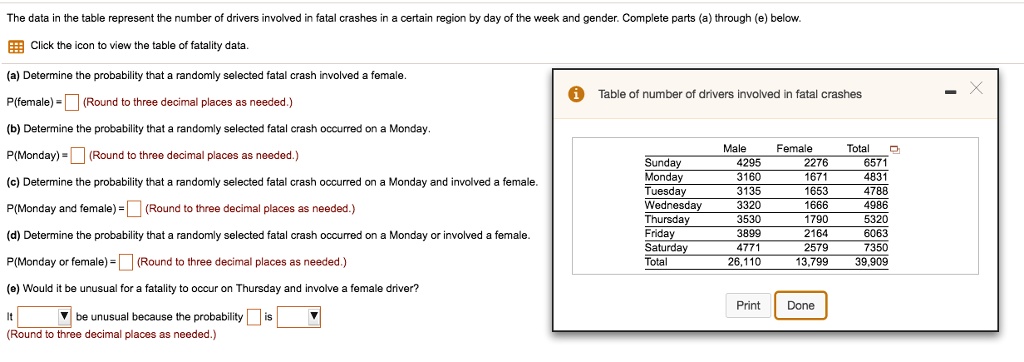The image size is (1024, 362).
Task: Minimize the fatal crashes table dialog
Action: tap(949, 92)
